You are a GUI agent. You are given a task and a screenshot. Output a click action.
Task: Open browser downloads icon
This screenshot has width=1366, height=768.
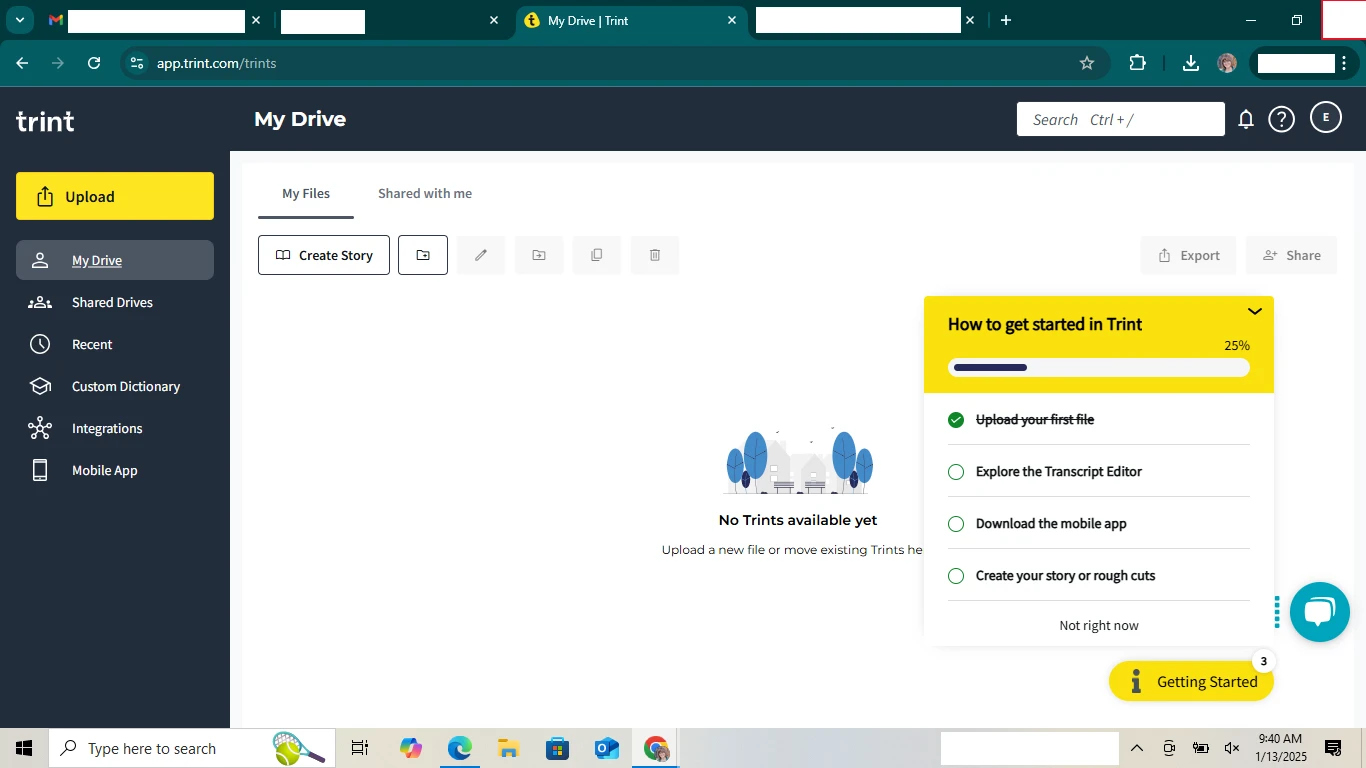click(1190, 63)
